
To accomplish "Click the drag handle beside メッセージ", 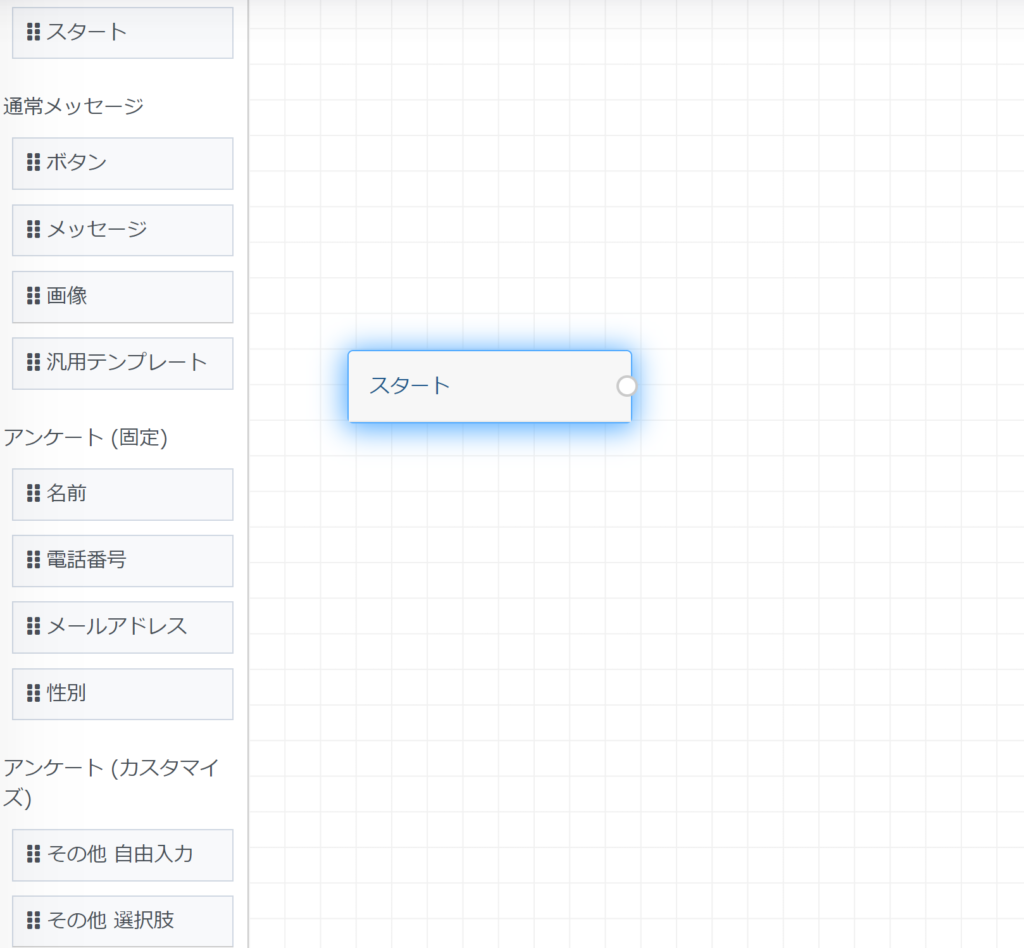I will 33,230.
